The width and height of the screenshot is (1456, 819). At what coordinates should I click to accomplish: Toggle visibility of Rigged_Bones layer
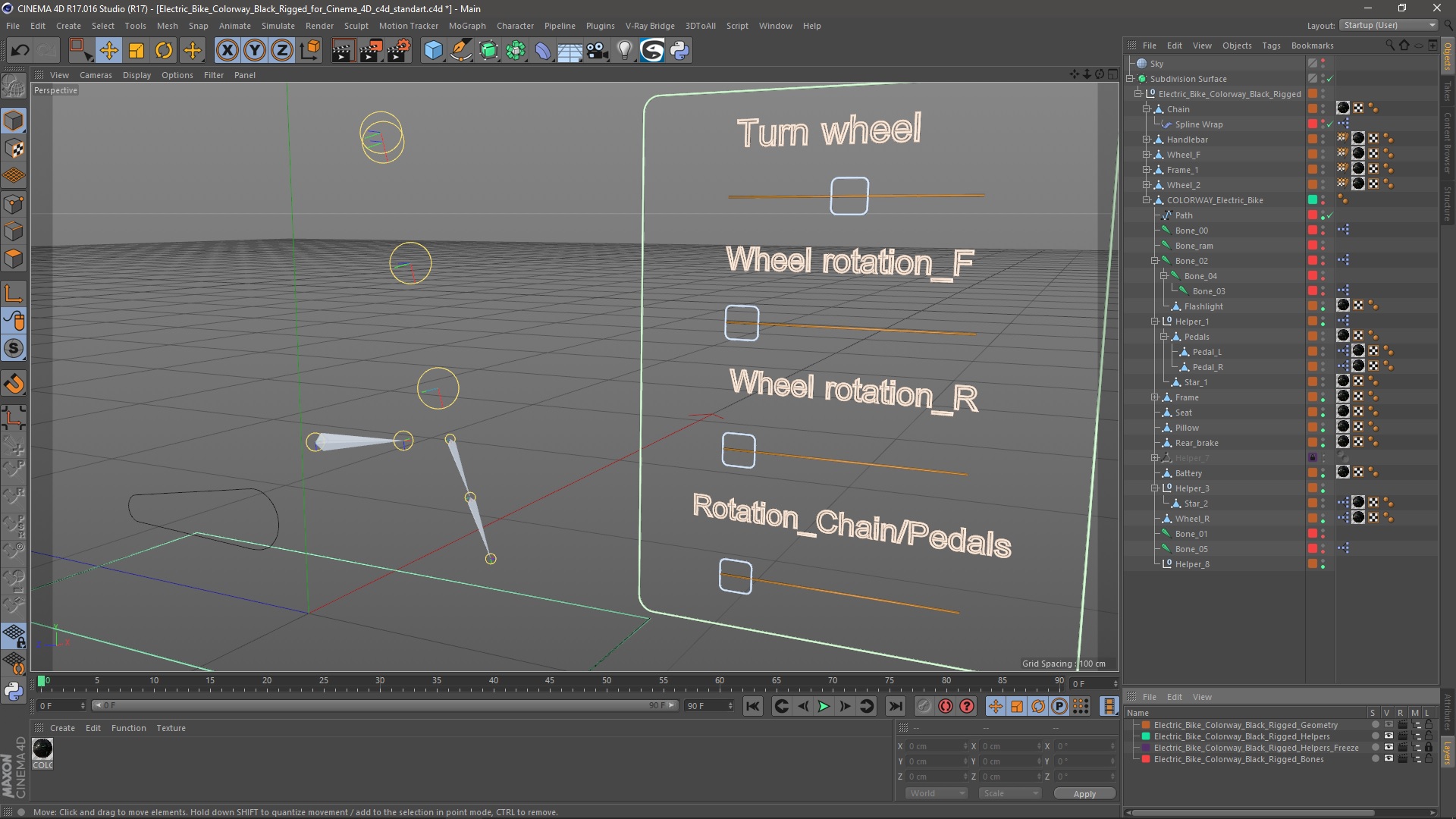[x=1388, y=759]
